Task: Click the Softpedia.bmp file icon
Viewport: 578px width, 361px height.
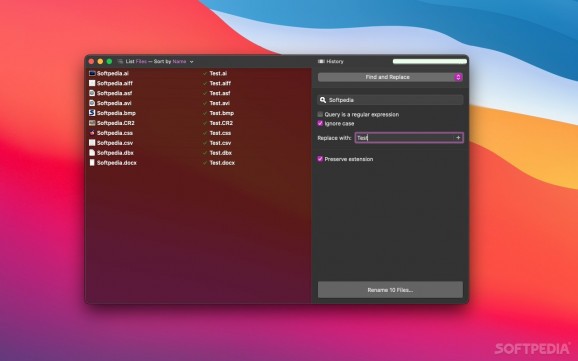Action: [x=92, y=113]
